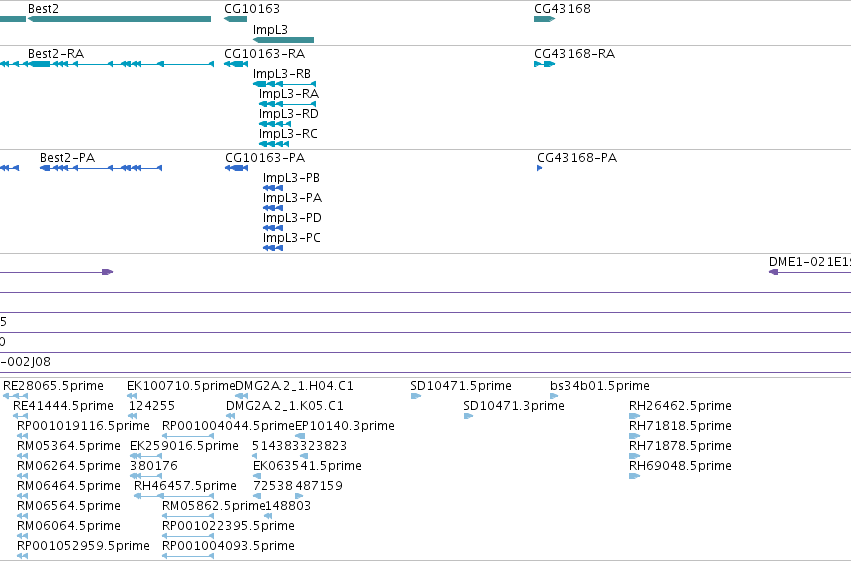The height and width of the screenshot is (561, 851).
Task: Select RH46457.5prime EST
Action: (x=174, y=496)
